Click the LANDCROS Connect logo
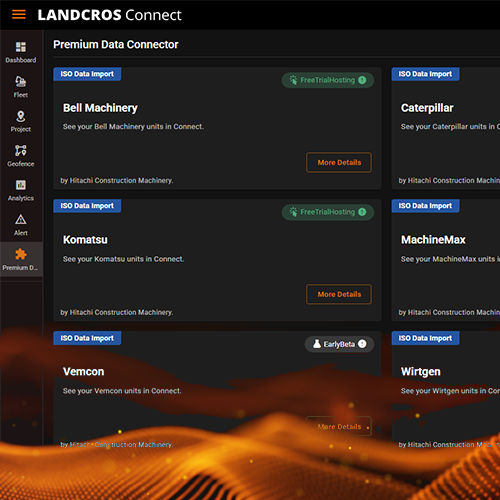 point(109,15)
